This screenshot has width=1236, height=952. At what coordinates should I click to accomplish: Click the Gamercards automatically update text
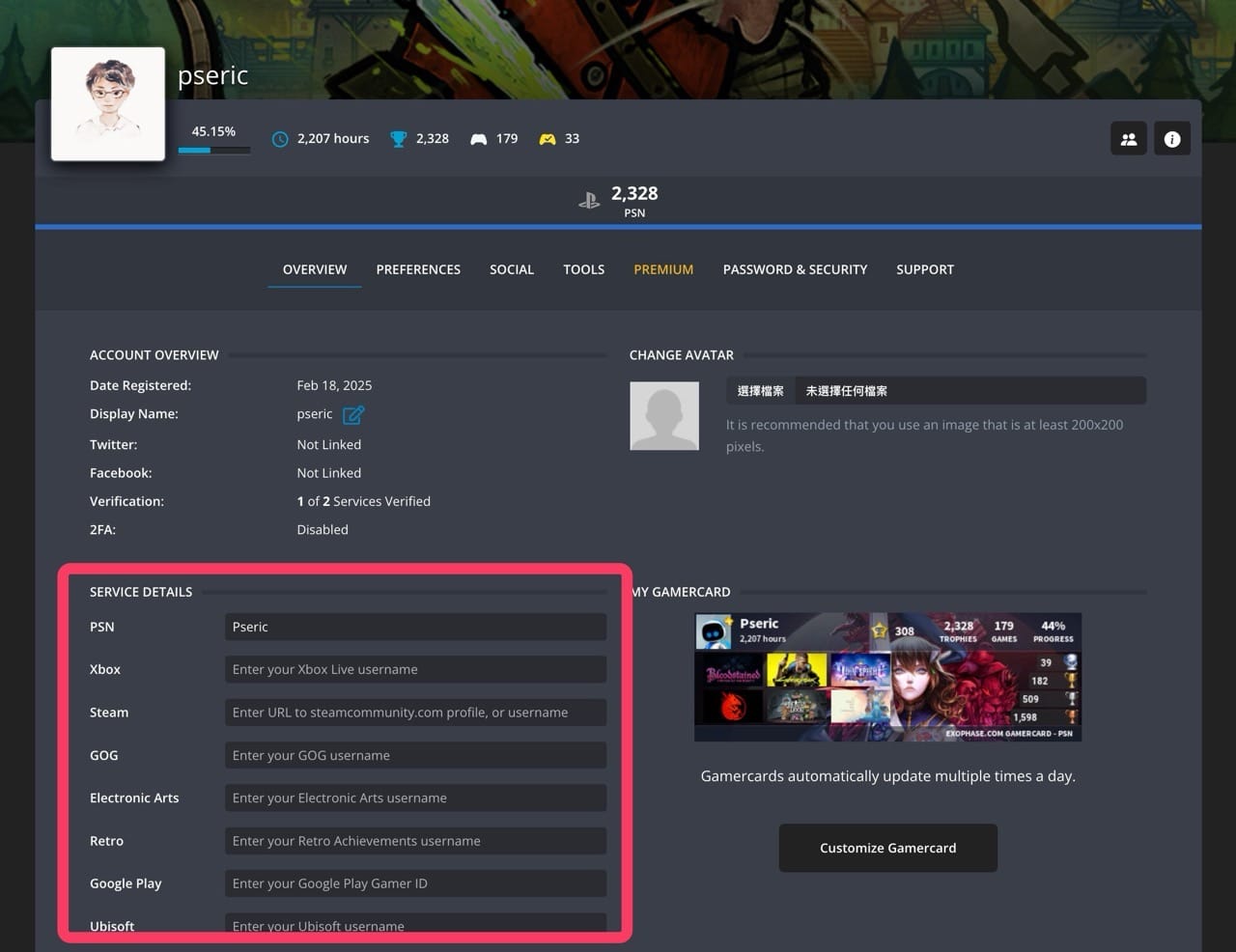point(888,776)
